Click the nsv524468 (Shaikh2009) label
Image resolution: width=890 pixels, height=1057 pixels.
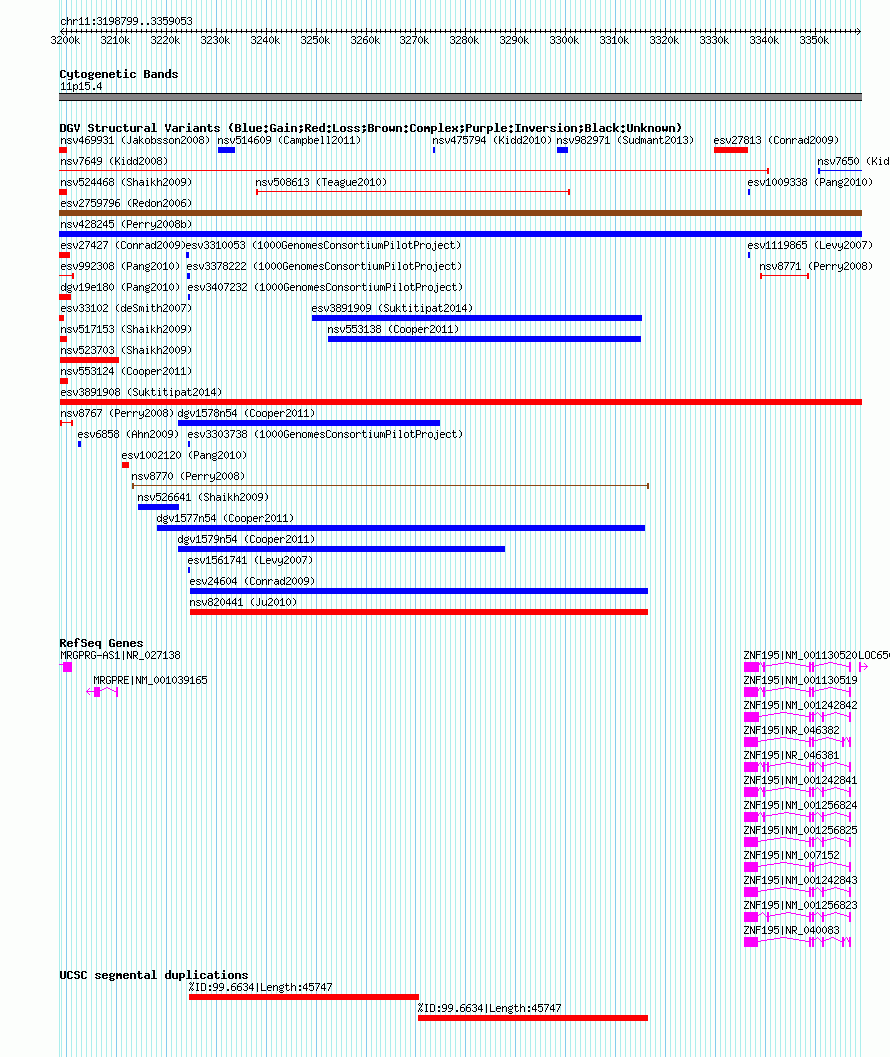(126, 182)
